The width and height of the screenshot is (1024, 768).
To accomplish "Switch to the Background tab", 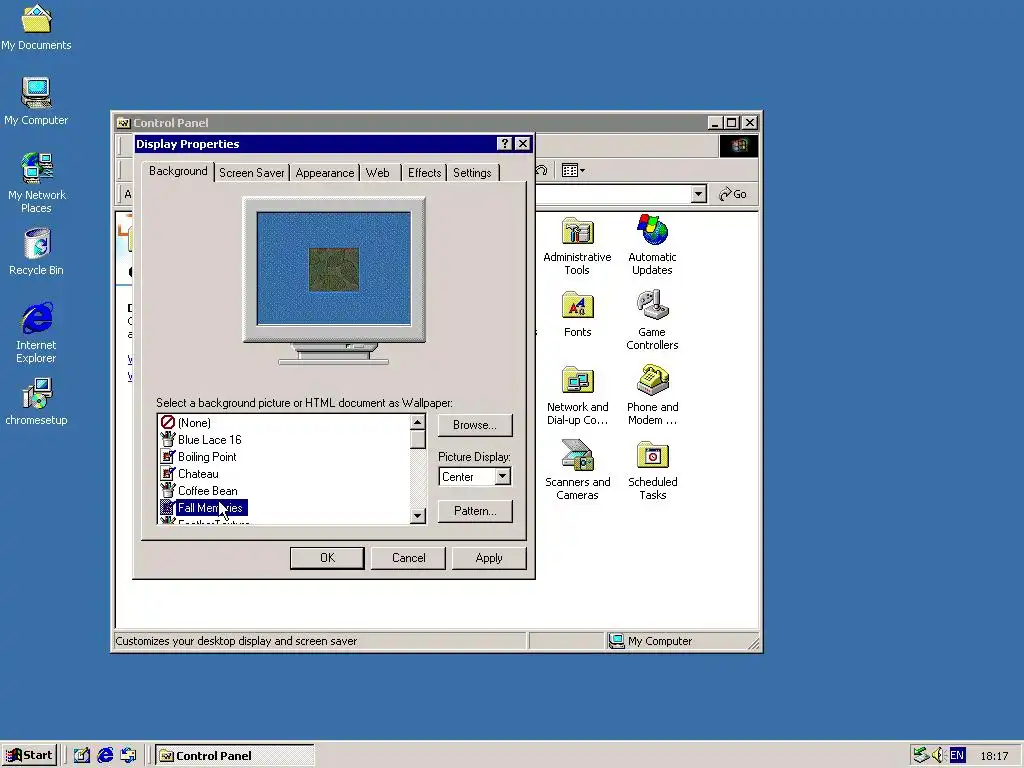I will pyautogui.click(x=178, y=171).
